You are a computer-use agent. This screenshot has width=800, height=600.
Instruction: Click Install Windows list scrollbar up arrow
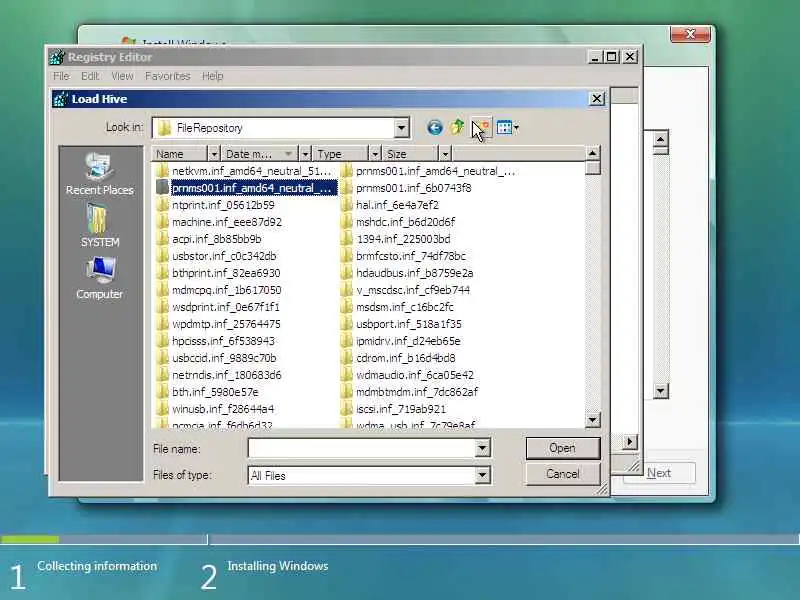point(661,139)
